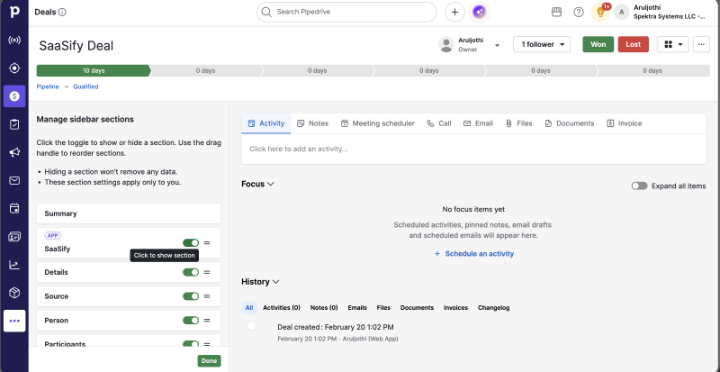This screenshot has height=372, width=720.
Task: Toggle the Source section visibility
Action: [x=191, y=296]
